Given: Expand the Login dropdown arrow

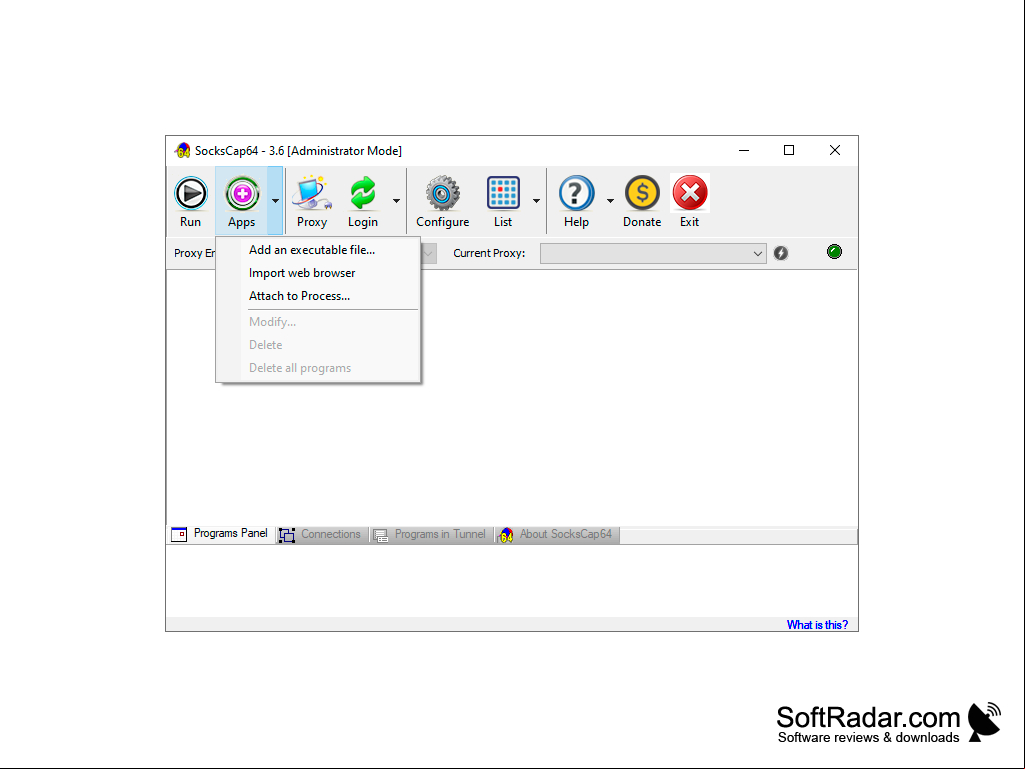Looking at the screenshot, I should point(396,201).
